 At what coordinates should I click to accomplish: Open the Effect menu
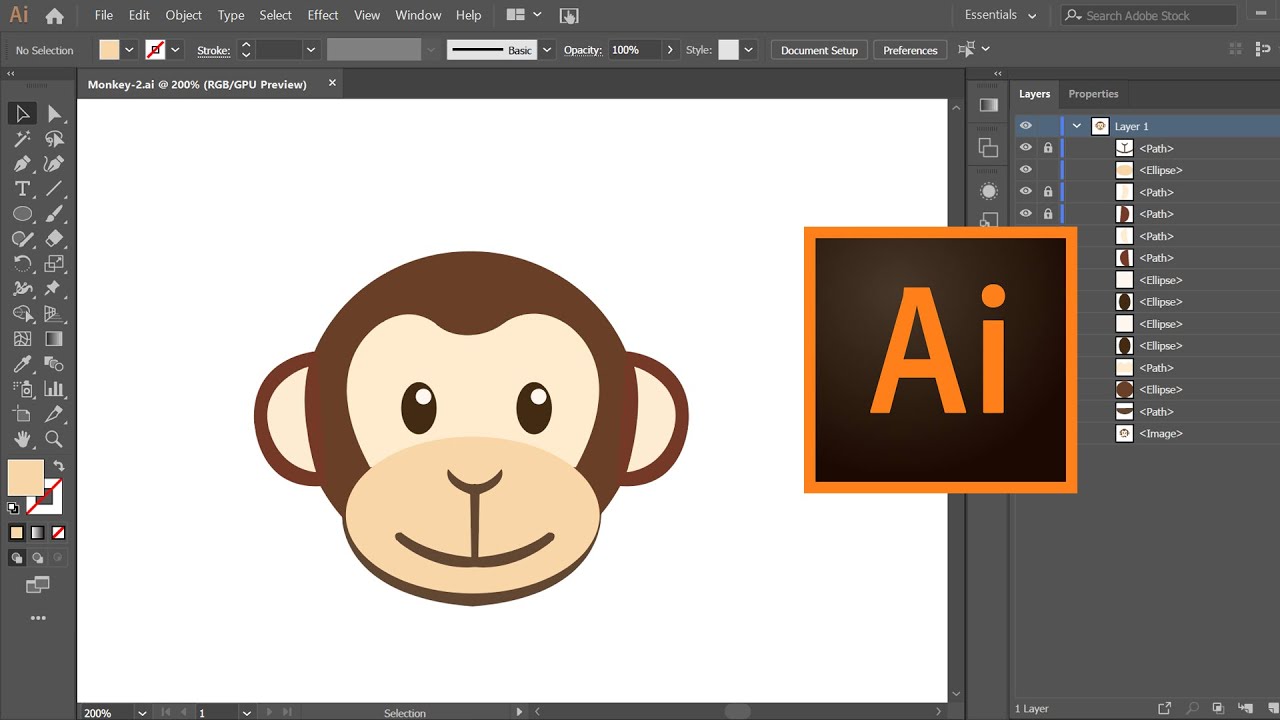click(323, 15)
